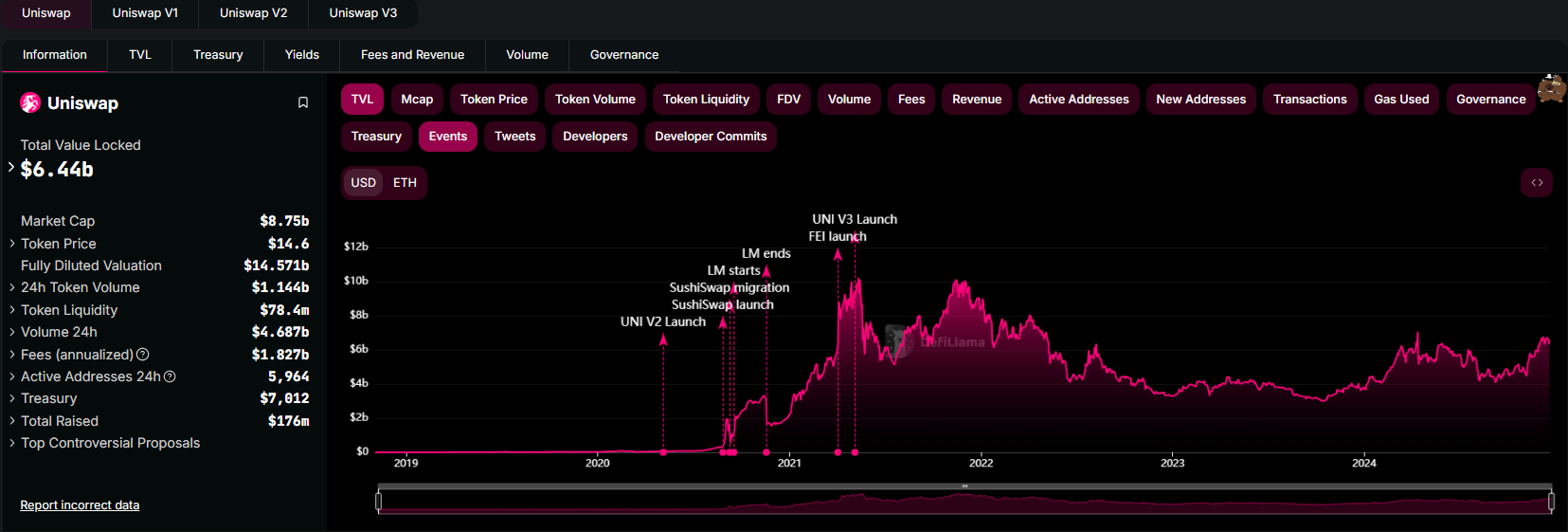Screen dimensions: 1568x532
Task: Click Fully Diluted Valuation $14.571b
Action: [x=276, y=266]
